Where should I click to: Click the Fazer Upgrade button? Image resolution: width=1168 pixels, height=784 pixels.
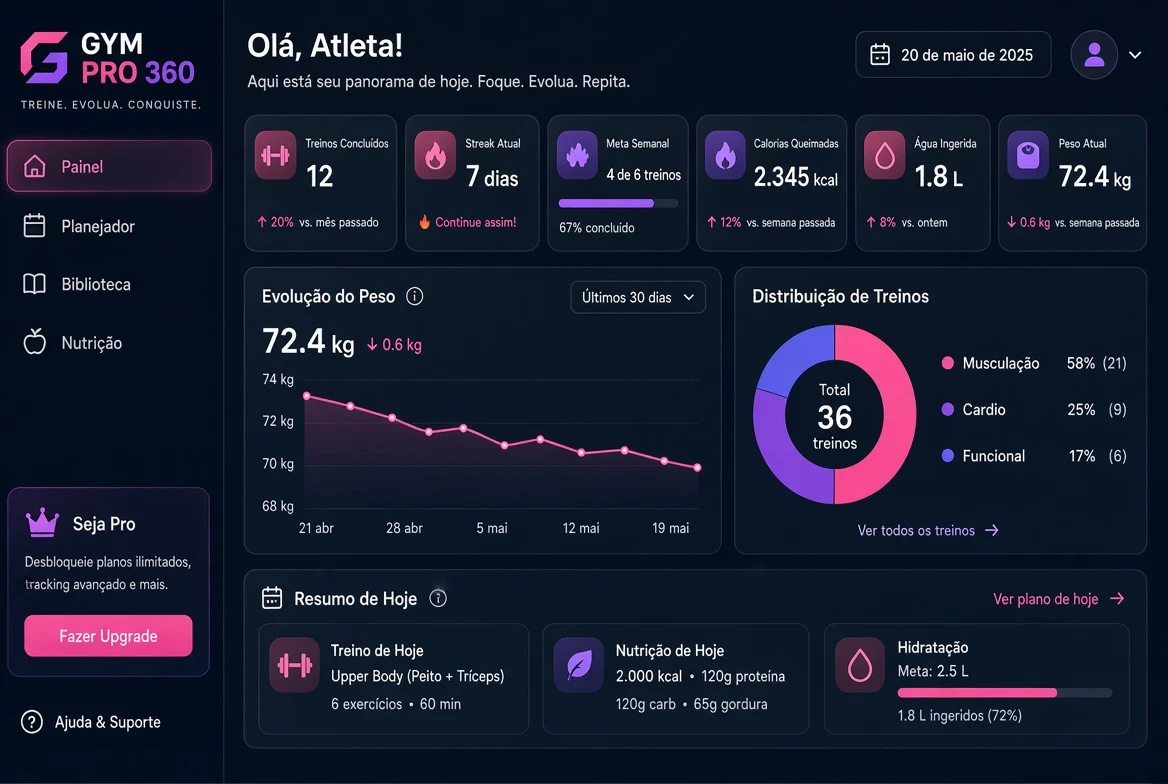(108, 636)
